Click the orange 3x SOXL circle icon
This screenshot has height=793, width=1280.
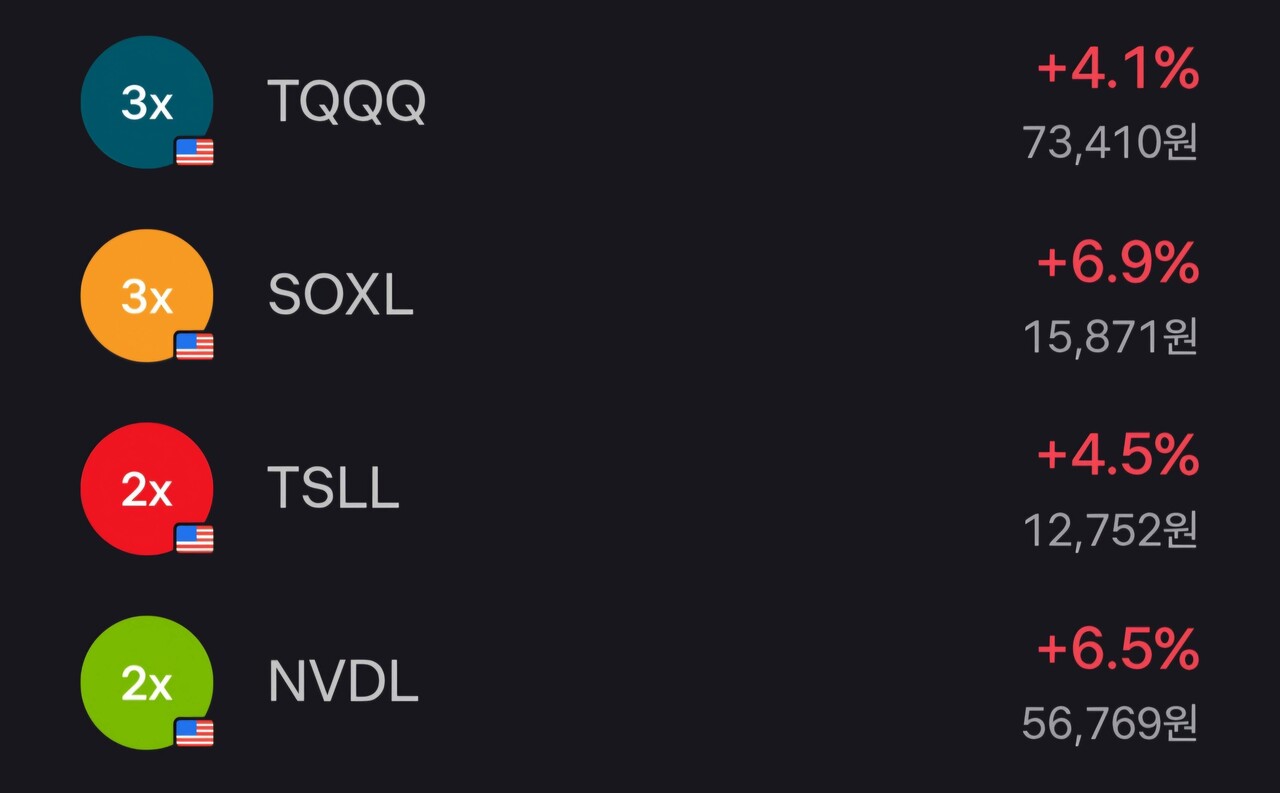[146, 296]
